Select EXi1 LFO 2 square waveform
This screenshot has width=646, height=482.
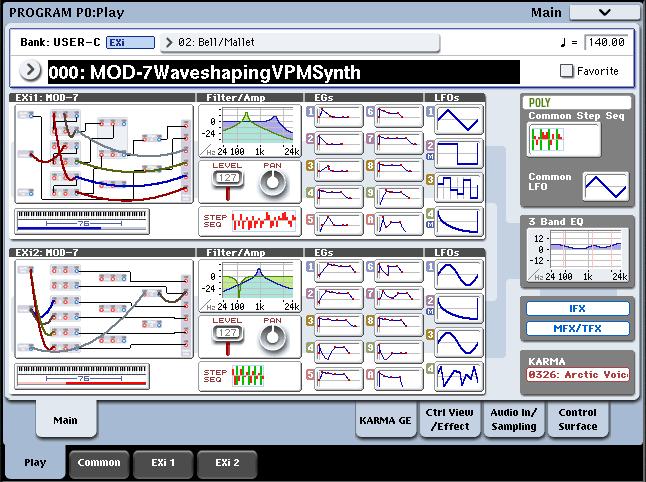pyautogui.click(x=459, y=153)
